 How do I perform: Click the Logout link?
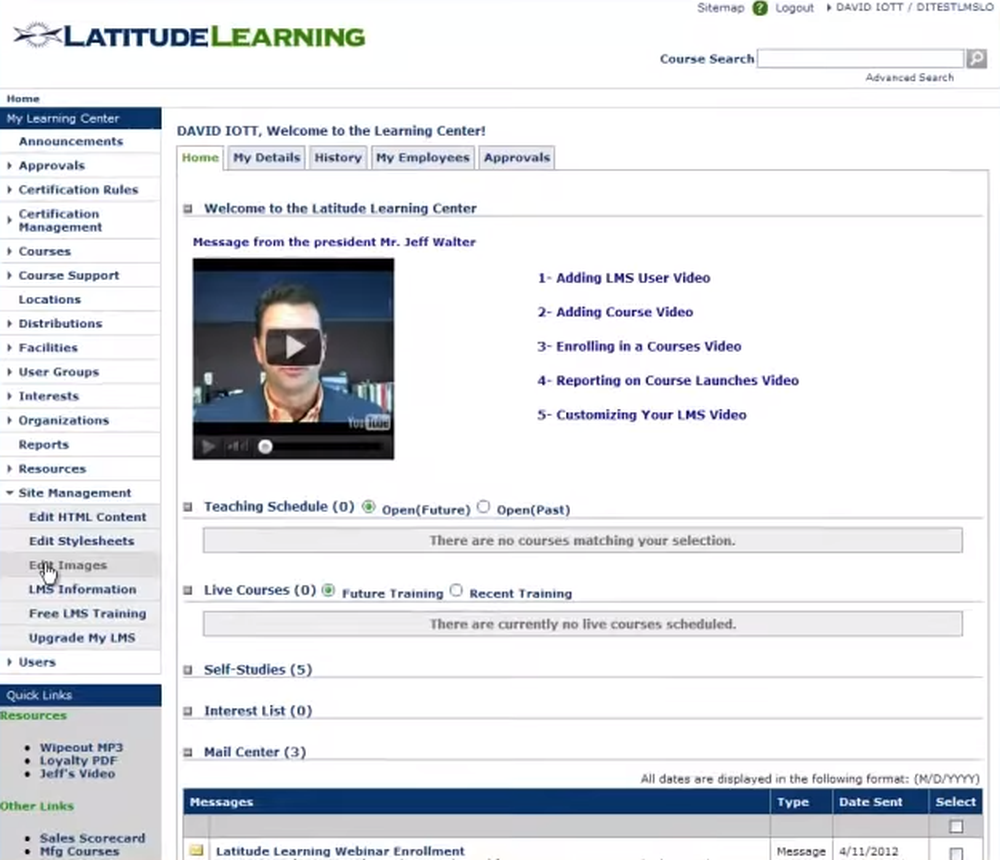794,8
